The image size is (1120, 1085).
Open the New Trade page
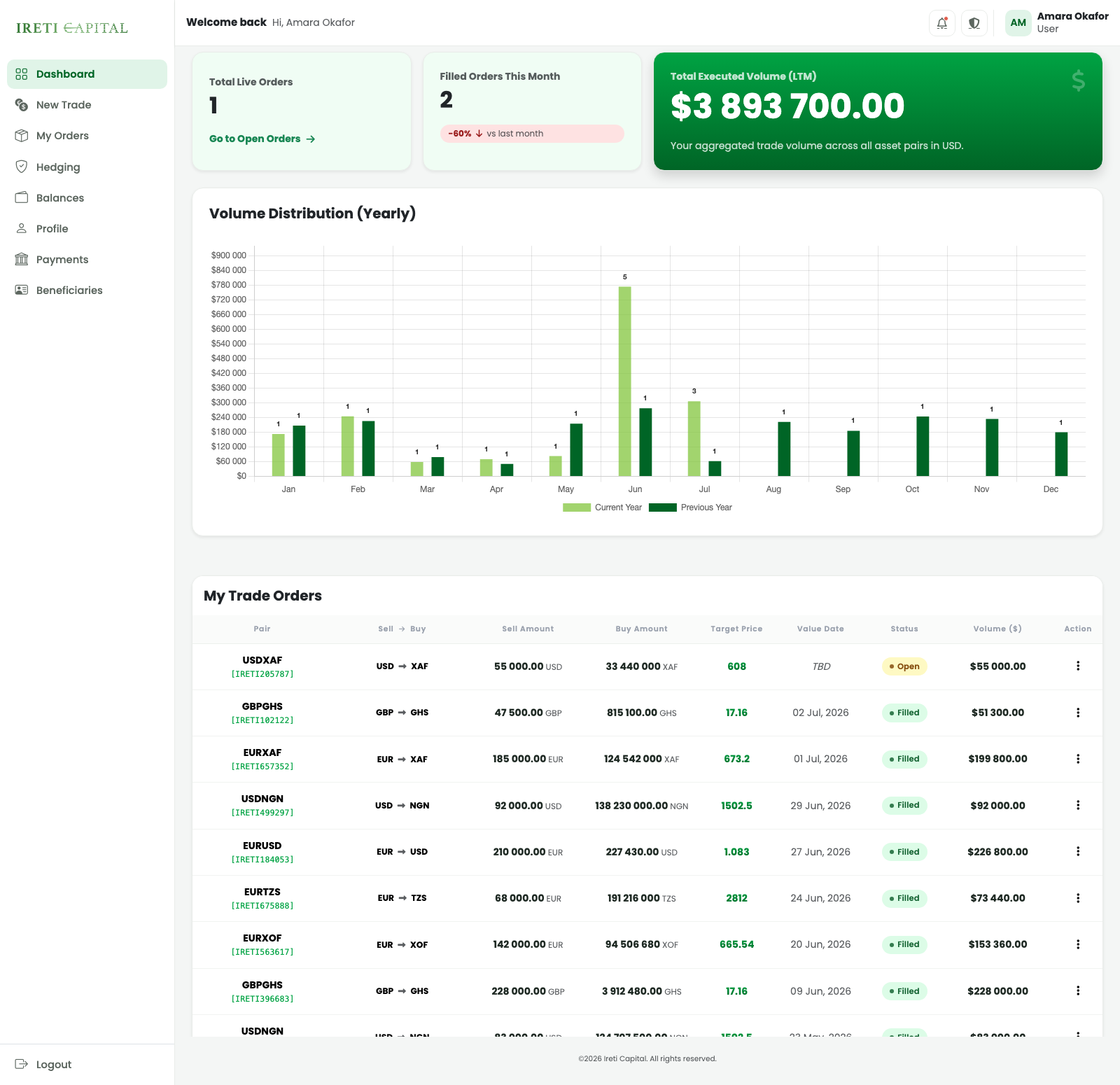87,105
